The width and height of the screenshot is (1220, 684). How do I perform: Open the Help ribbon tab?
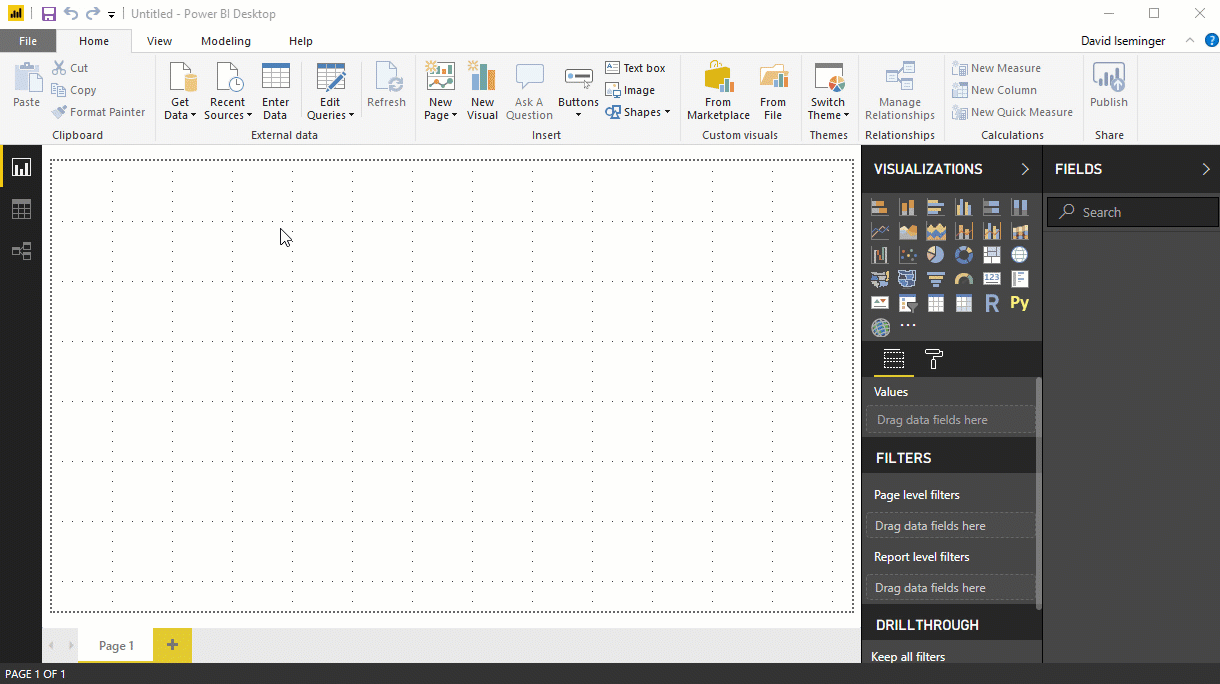[x=301, y=41]
